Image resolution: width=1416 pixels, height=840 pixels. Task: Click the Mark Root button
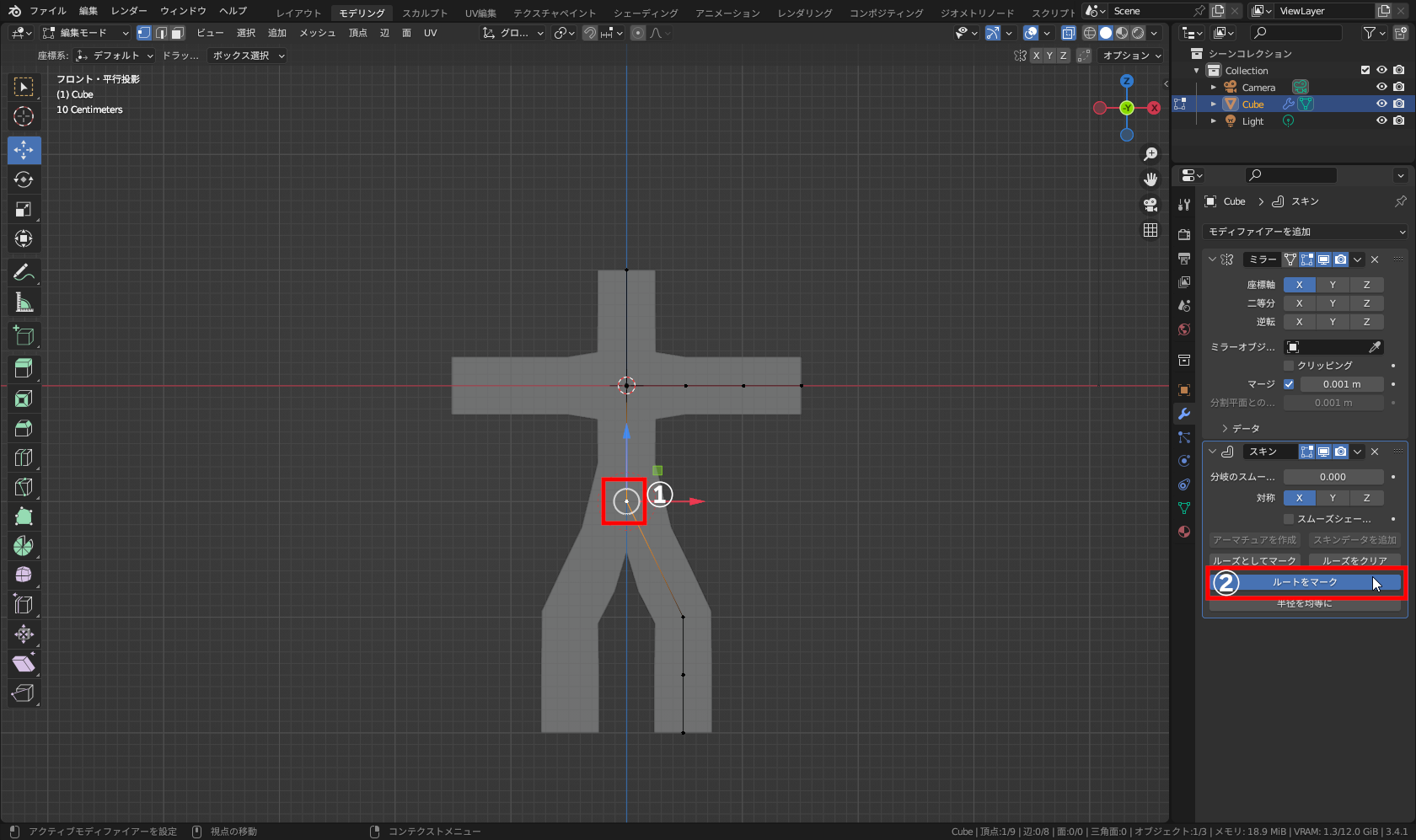1305,582
